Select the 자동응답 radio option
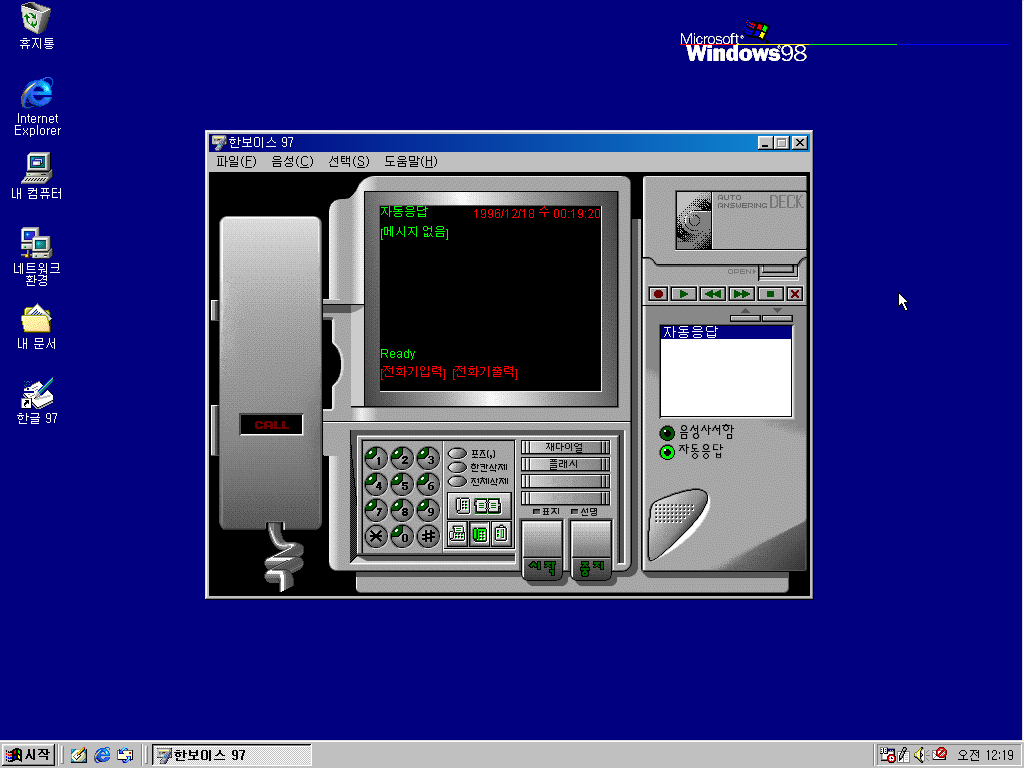 (667, 452)
